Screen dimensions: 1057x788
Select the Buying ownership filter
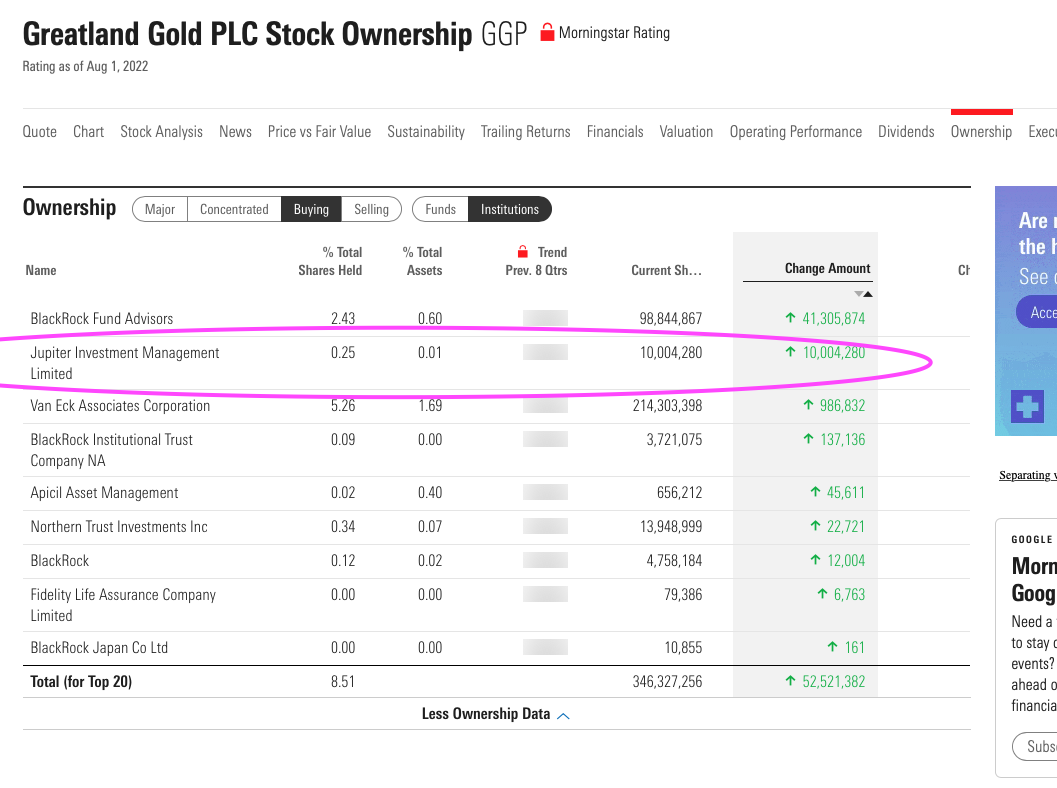311,209
